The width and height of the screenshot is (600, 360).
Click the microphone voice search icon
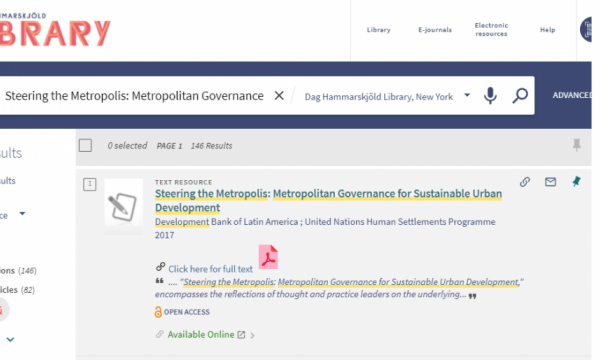(x=490, y=95)
